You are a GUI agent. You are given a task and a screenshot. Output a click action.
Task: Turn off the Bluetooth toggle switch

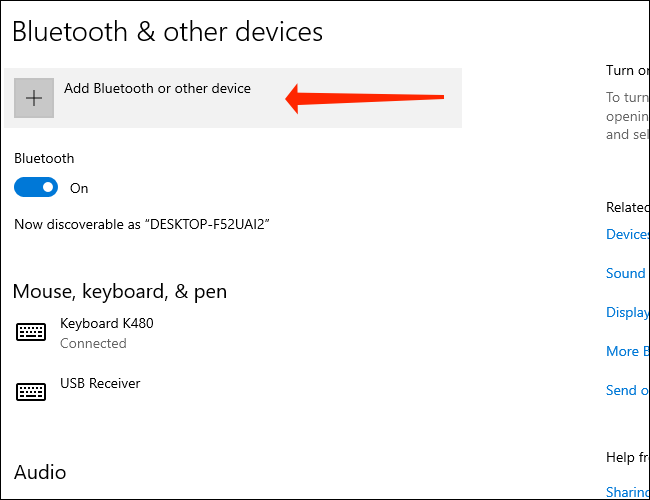coord(36,187)
